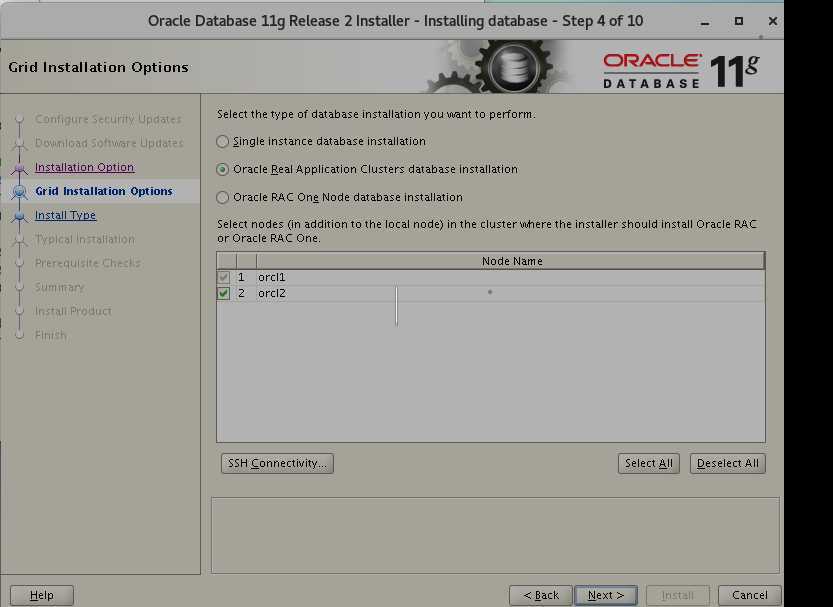Jump to Installation Option step
Screen dimensions: 833x607
(84, 167)
